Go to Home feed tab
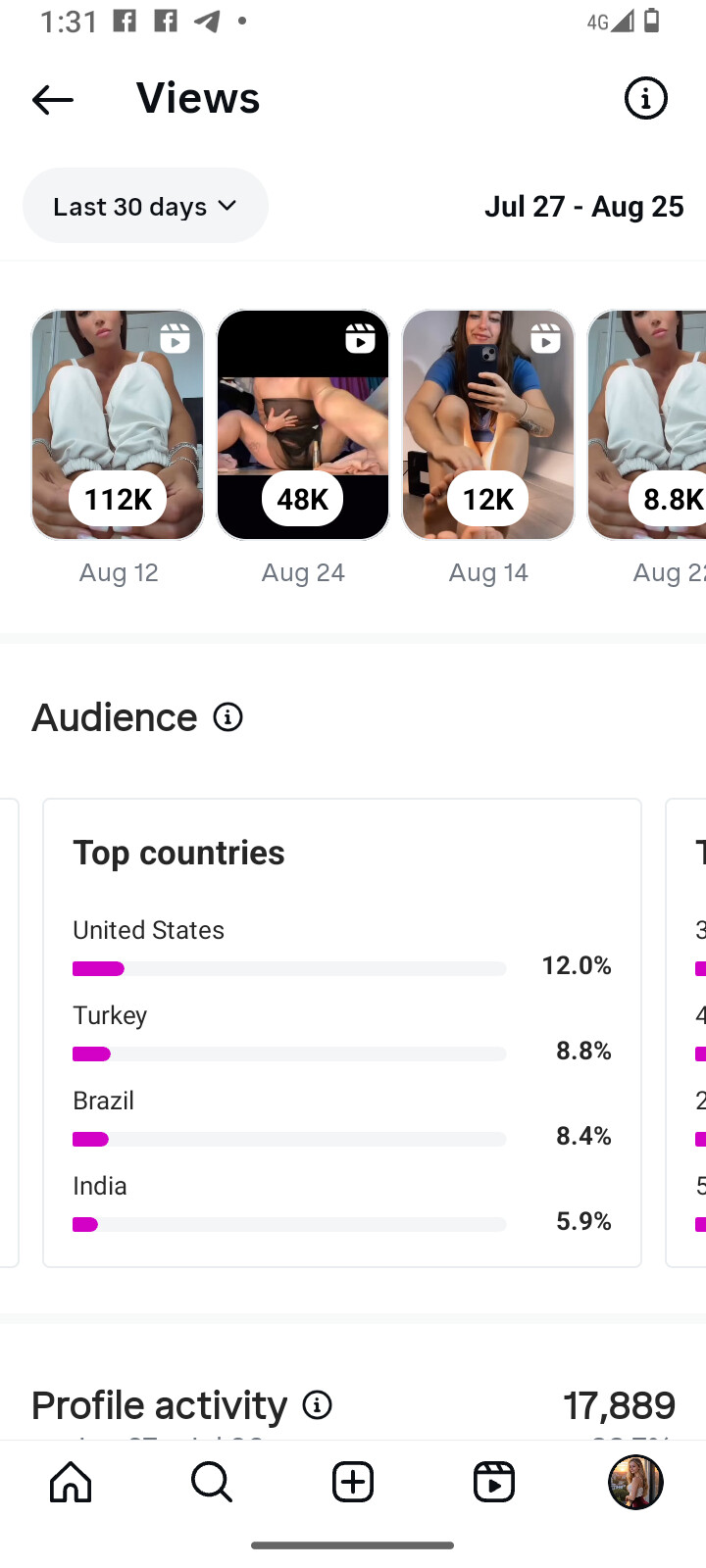706x1568 pixels. click(71, 1482)
